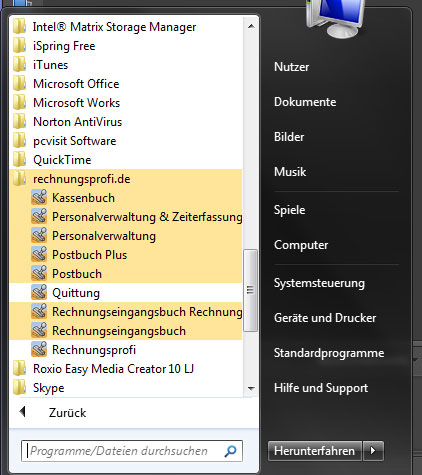The height and width of the screenshot is (475, 422).
Task: Go back with the Zurück button
Action: point(67,413)
